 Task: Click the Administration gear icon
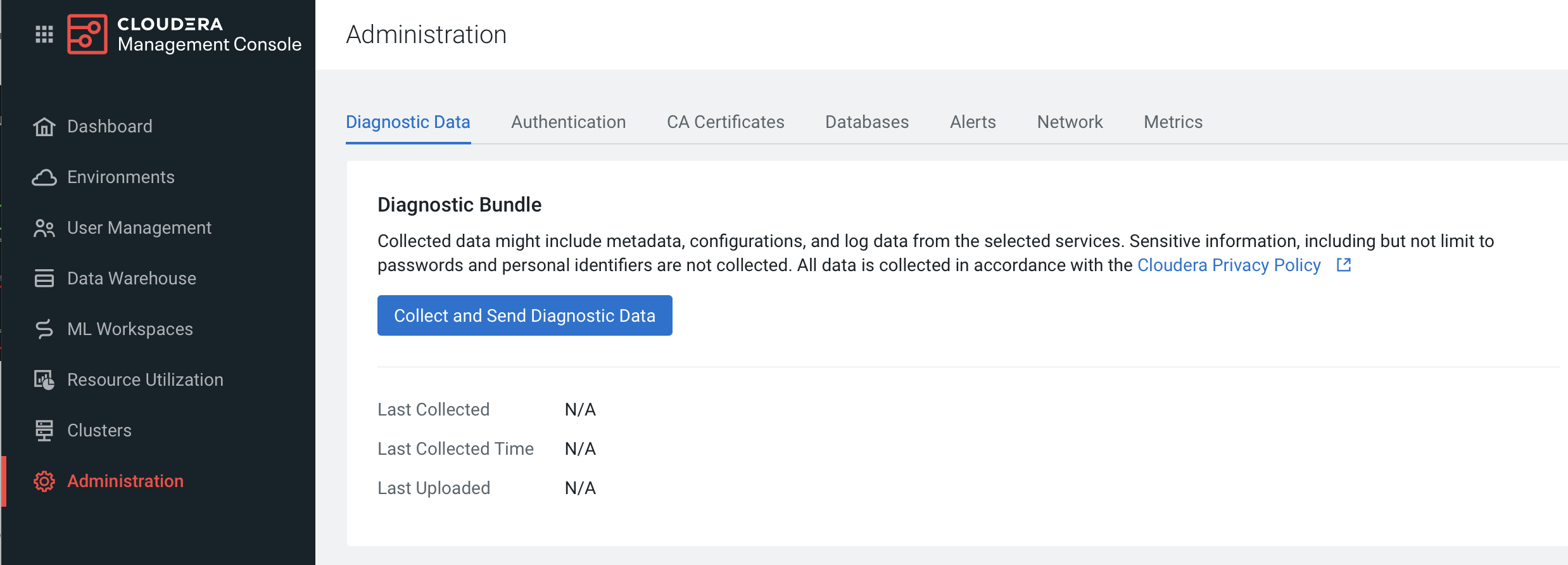point(44,481)
